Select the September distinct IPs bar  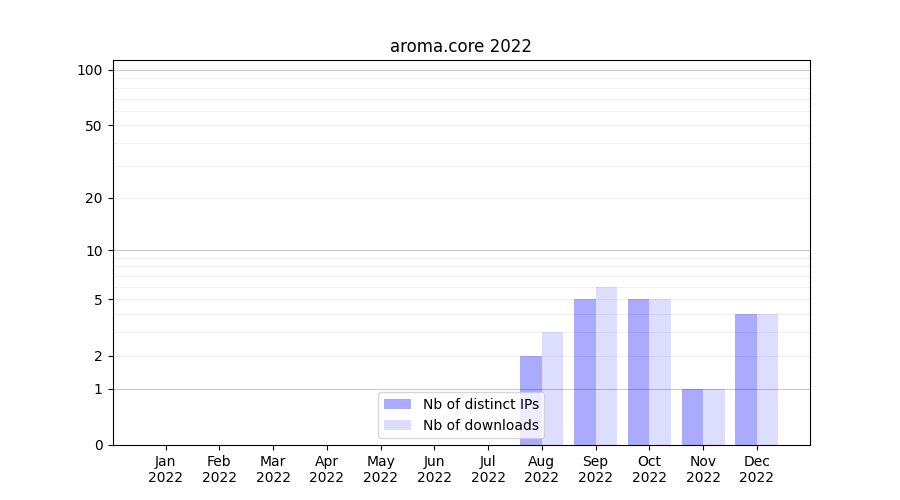585,371
